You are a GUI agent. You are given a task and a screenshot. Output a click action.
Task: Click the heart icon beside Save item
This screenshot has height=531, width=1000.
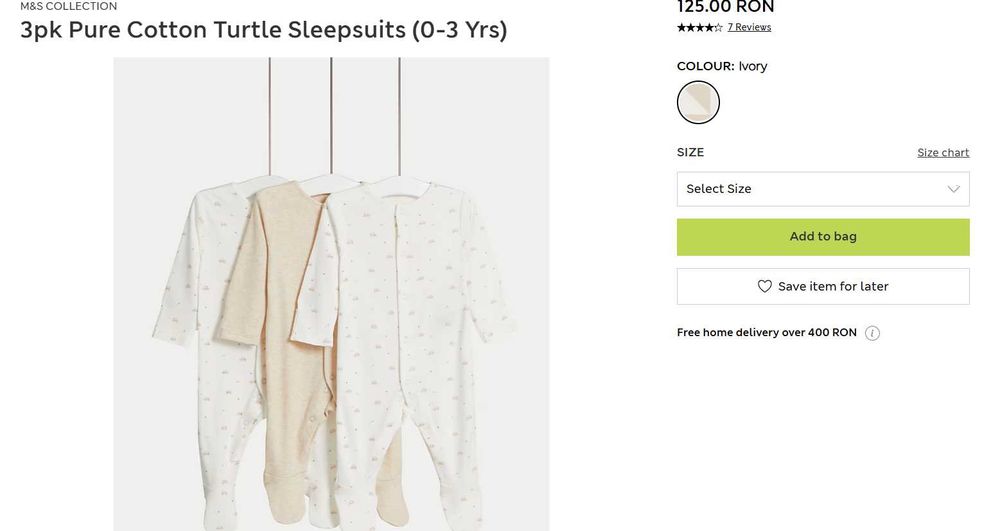point(765,286)
